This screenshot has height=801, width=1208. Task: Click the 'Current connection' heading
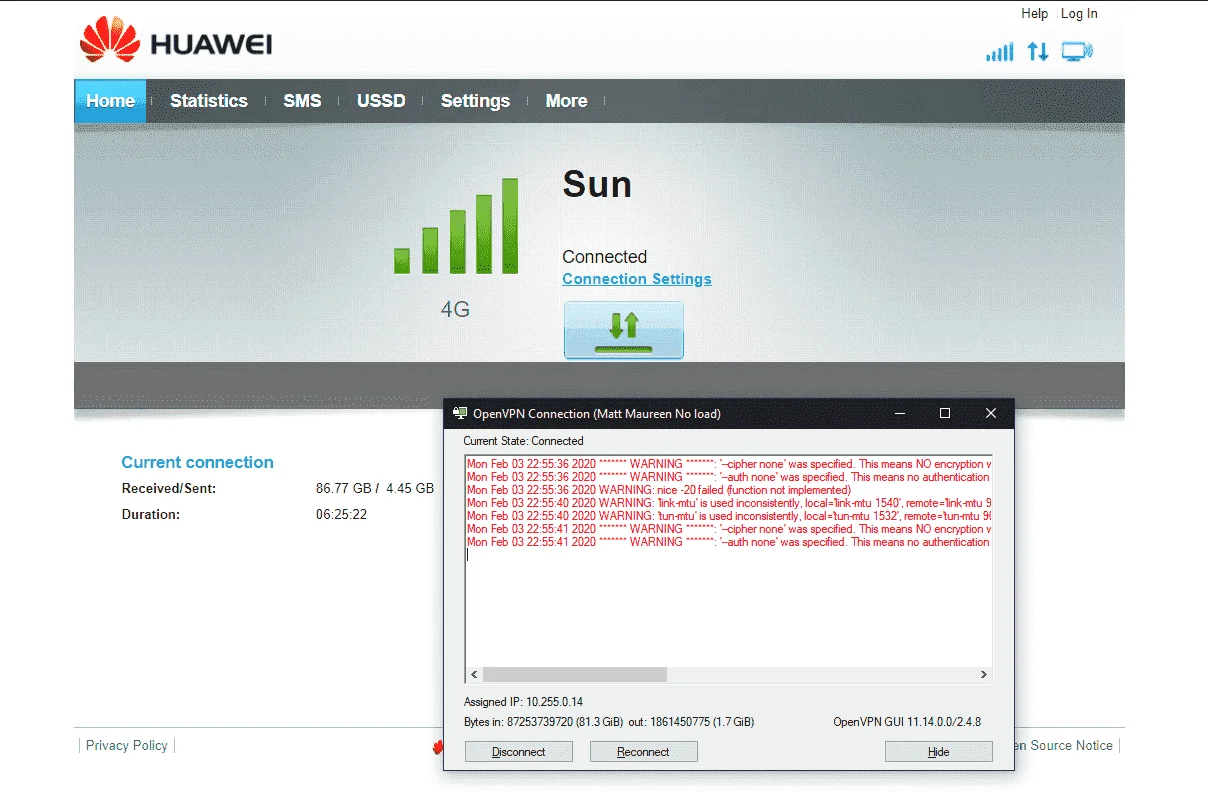(x=197, y=462)
